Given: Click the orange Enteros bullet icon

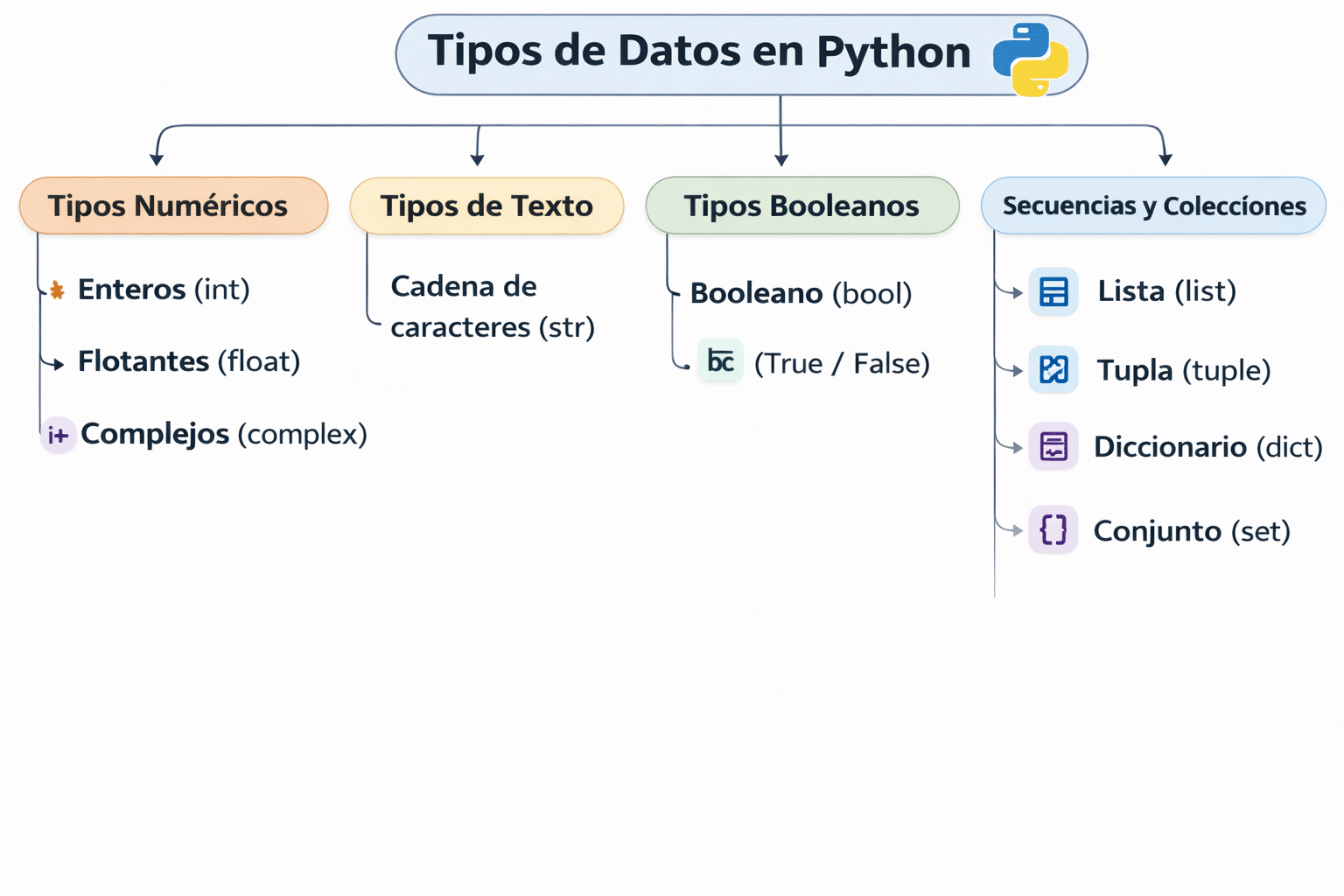Looking at the screenshot, I should pos(57,290).
